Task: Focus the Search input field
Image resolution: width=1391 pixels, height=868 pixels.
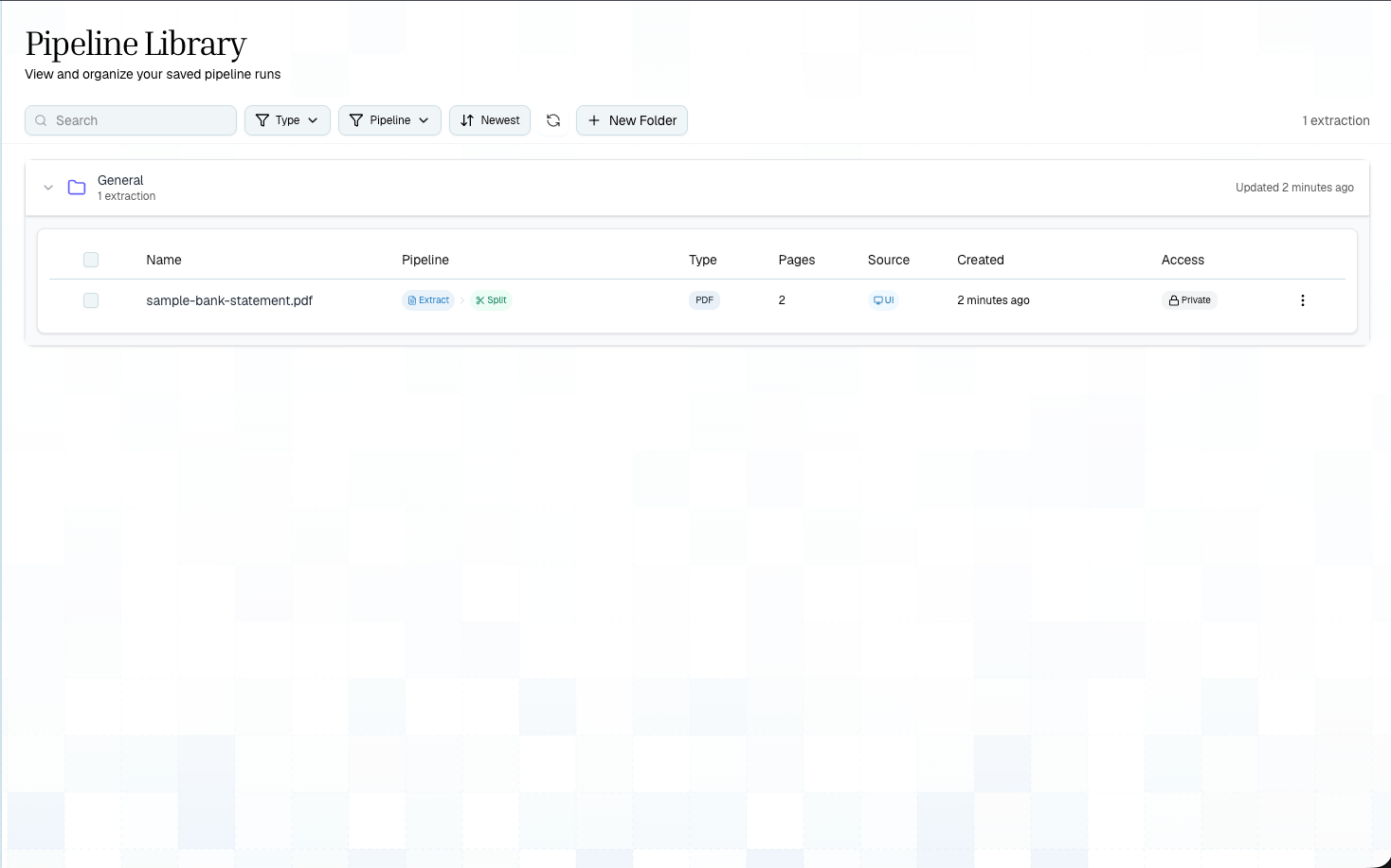Action: coord(131,120)
